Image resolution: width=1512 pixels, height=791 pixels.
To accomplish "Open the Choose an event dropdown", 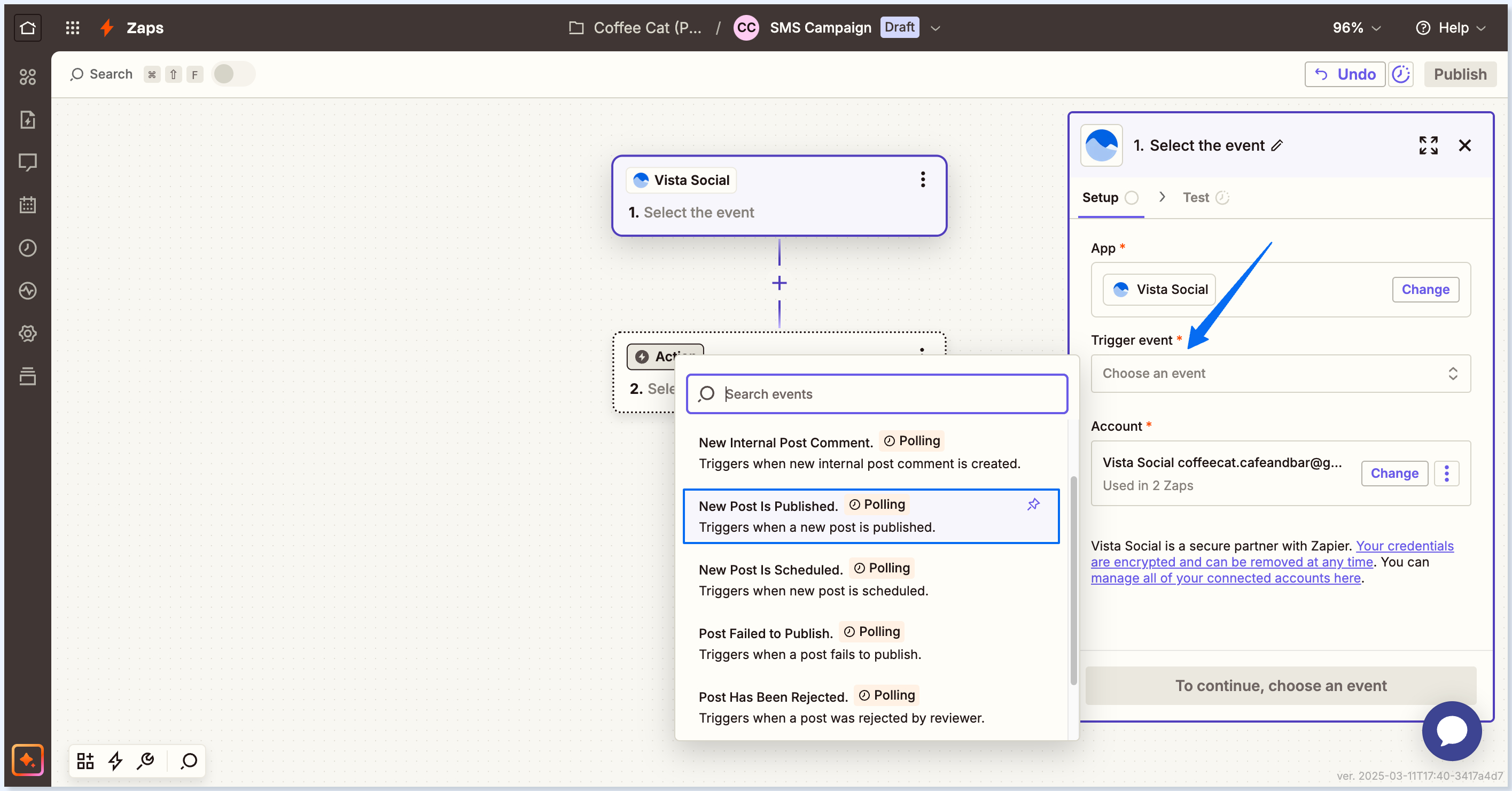I will point(1280,374).
